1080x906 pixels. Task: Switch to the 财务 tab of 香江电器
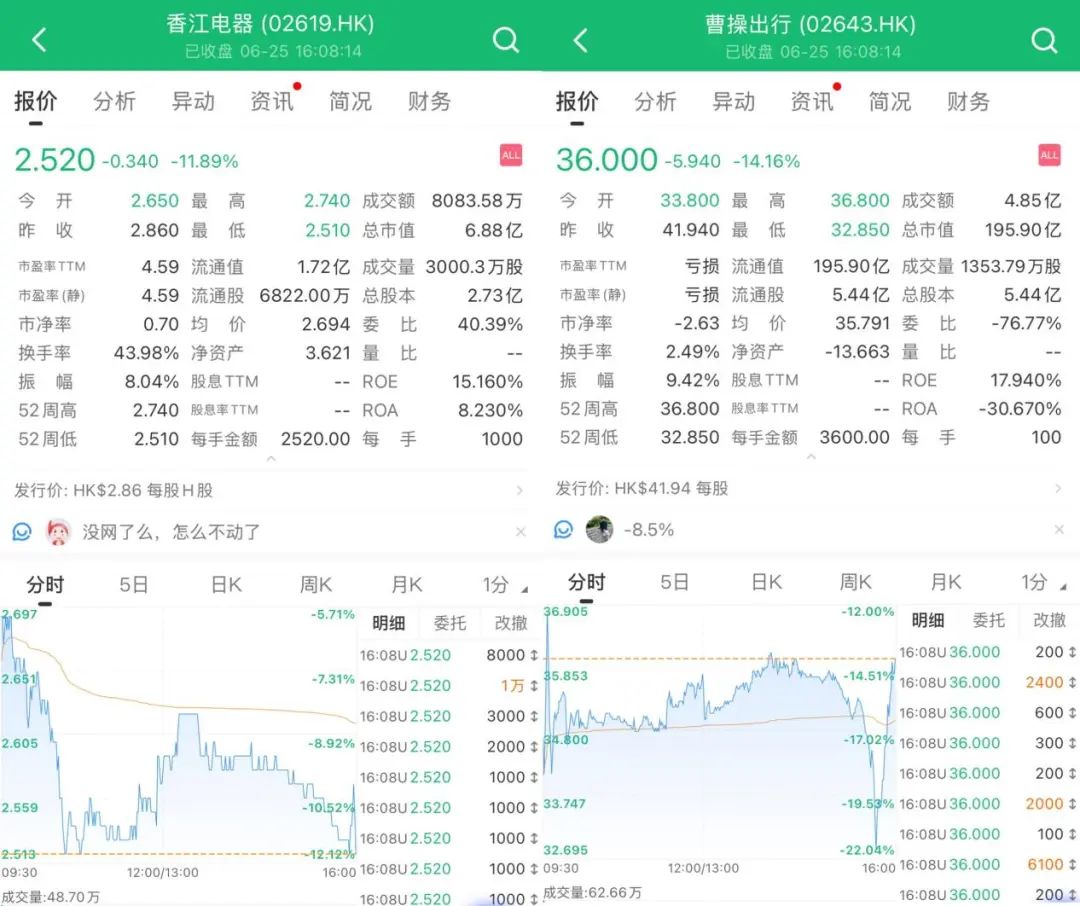pyautogui.click(x=428, y=100)
